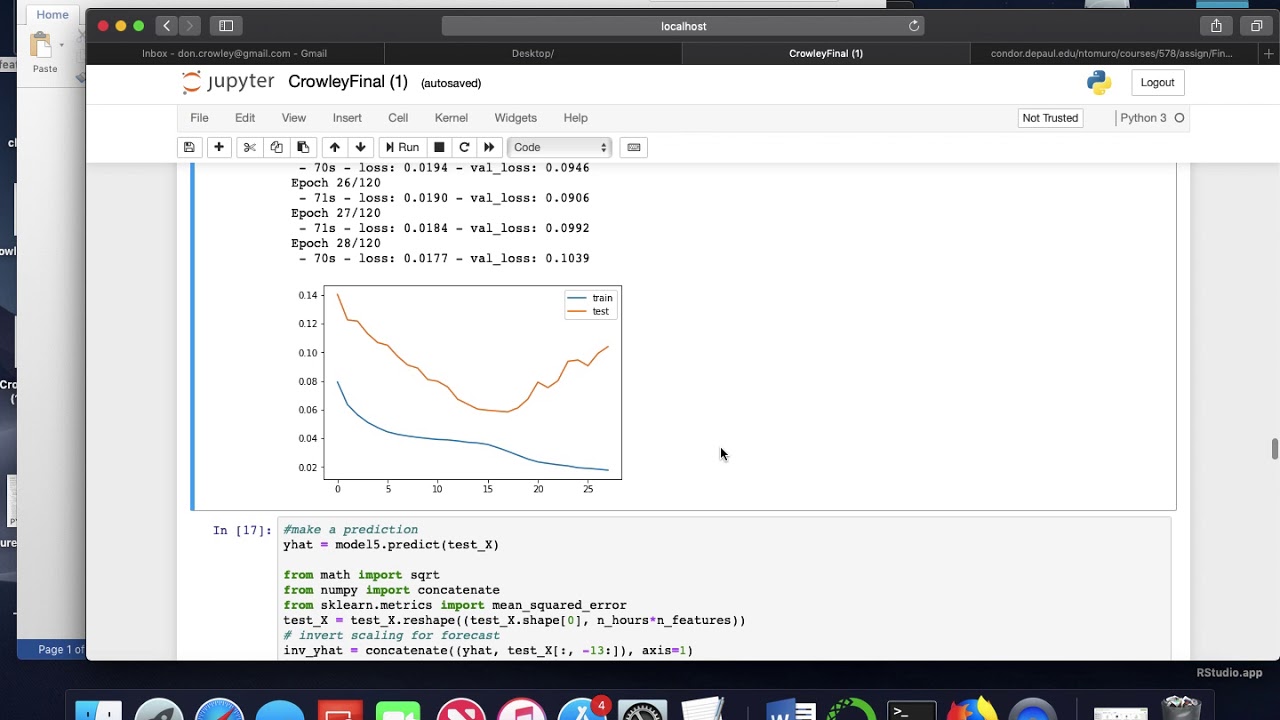Switch to the condor.depaul.edu tab
This screenshot has width=1280, height=720.
[x=1111, y=54]
